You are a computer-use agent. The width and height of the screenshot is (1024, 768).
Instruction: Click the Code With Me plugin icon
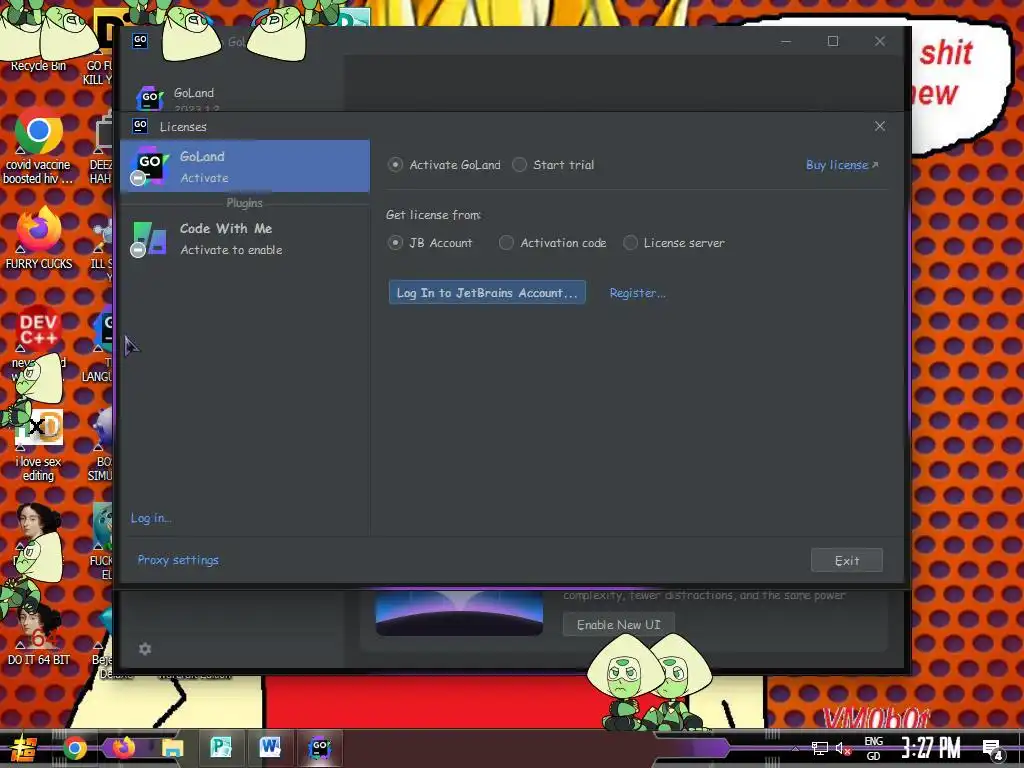tap(150, 238)
